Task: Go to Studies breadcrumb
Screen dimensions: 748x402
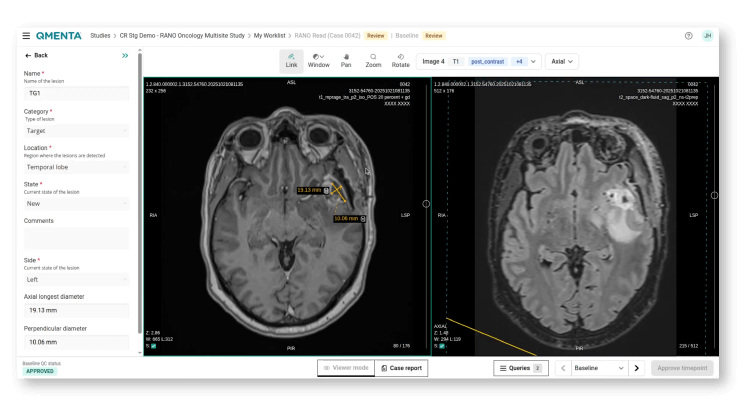Action: [101, 35]
